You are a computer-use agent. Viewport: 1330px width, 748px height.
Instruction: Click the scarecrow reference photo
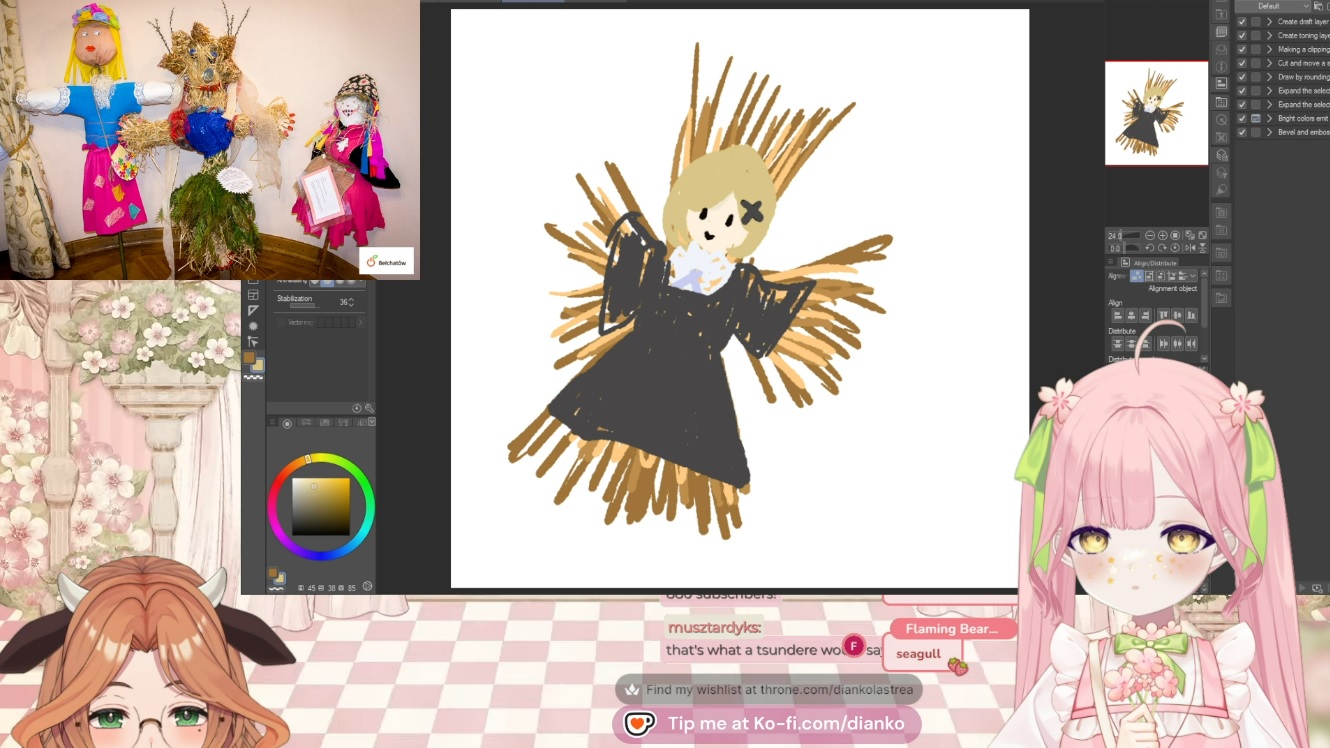pyautogui.click(x=210, y=139)
